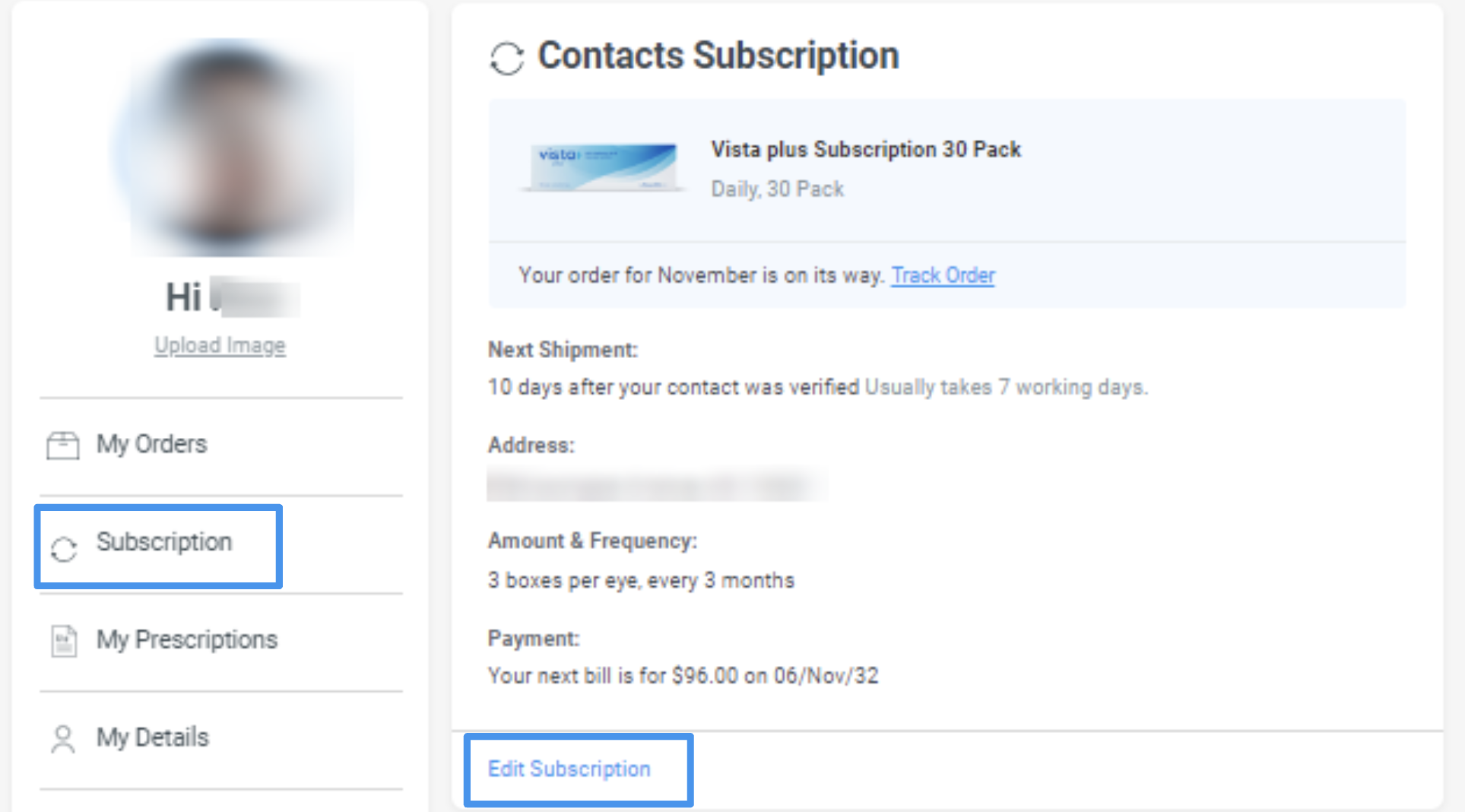Click the My Orders box icon
Screen dimensions: 1465x812
[62, 445]
